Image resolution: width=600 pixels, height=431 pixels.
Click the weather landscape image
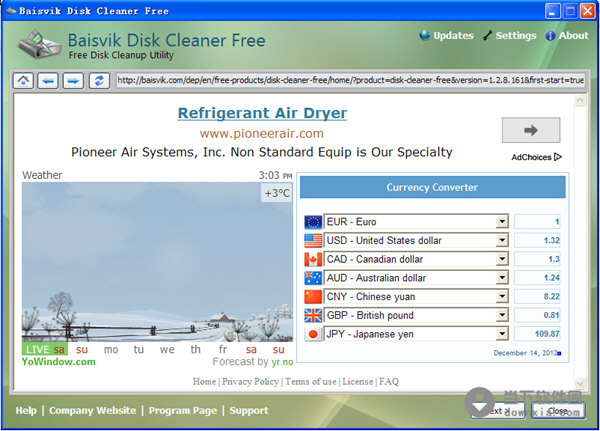[x=157, y=262]
